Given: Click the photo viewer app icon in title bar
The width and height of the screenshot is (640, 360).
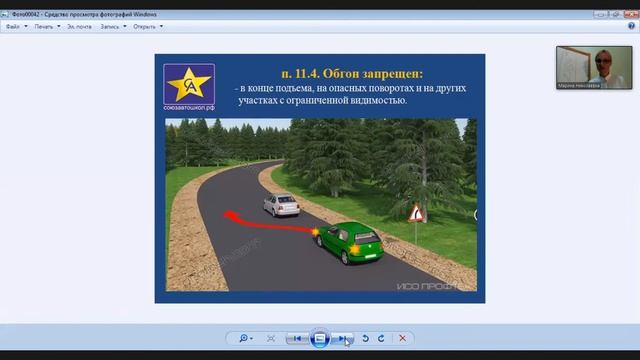Looking at the screenshot, I should tap(4, 14).
